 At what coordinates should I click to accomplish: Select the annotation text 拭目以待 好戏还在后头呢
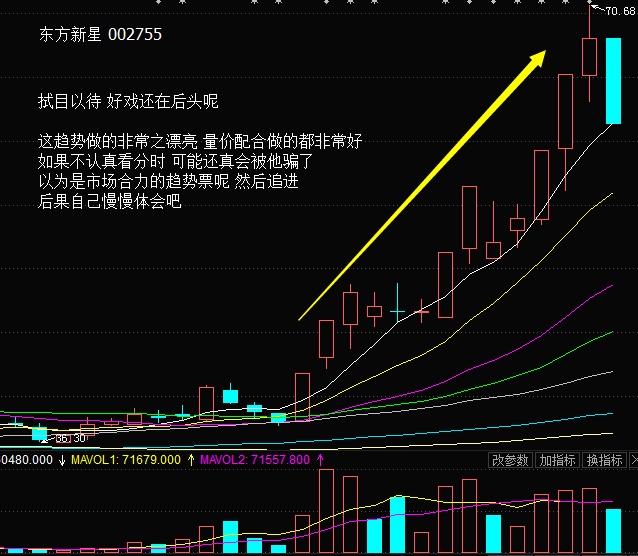[x=128, y=102]
